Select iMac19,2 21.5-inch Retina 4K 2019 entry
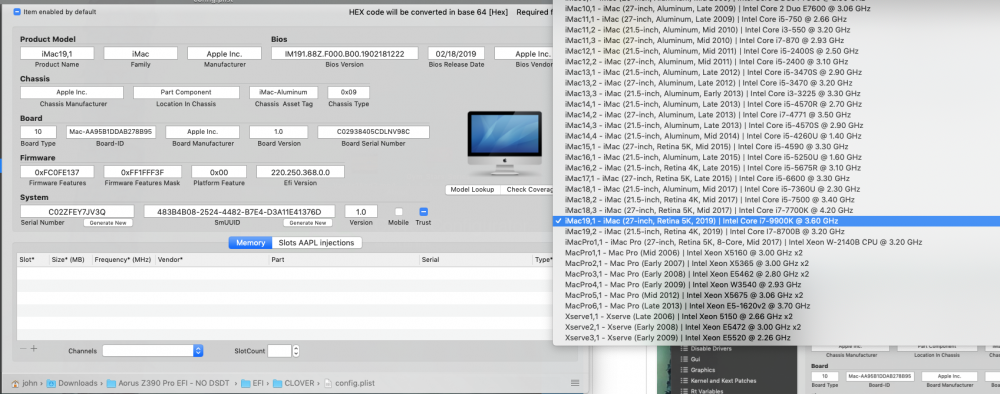This screenshot has height=394, width=1000. [776, 231]
